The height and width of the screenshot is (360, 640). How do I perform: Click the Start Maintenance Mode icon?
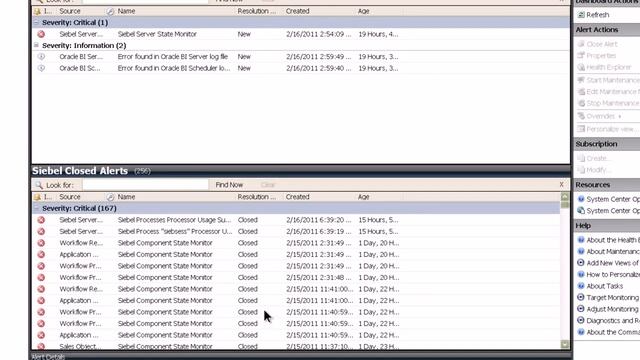(x=581, y=80)
